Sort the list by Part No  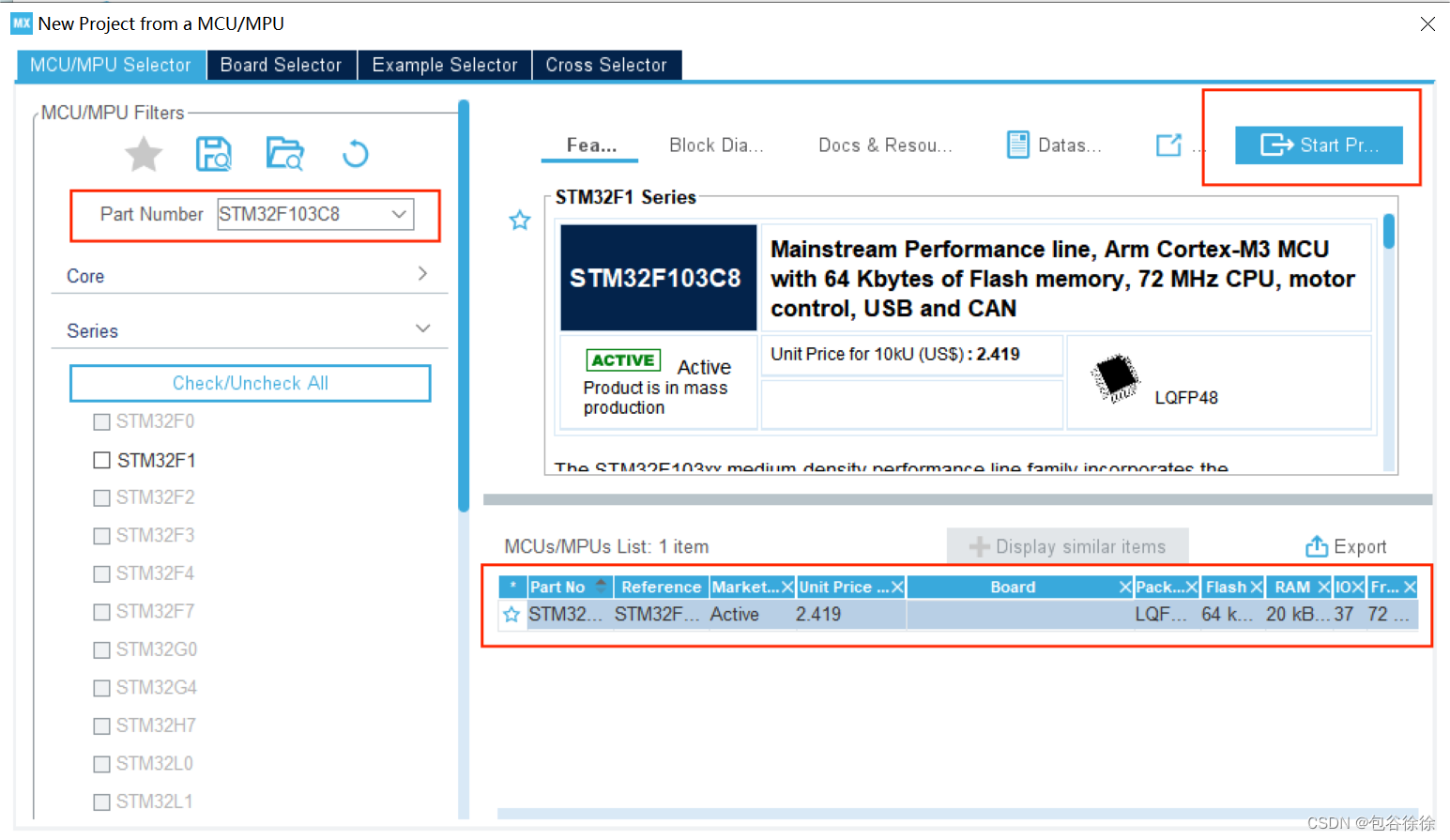pyautogui.click(x=570, y=587)
